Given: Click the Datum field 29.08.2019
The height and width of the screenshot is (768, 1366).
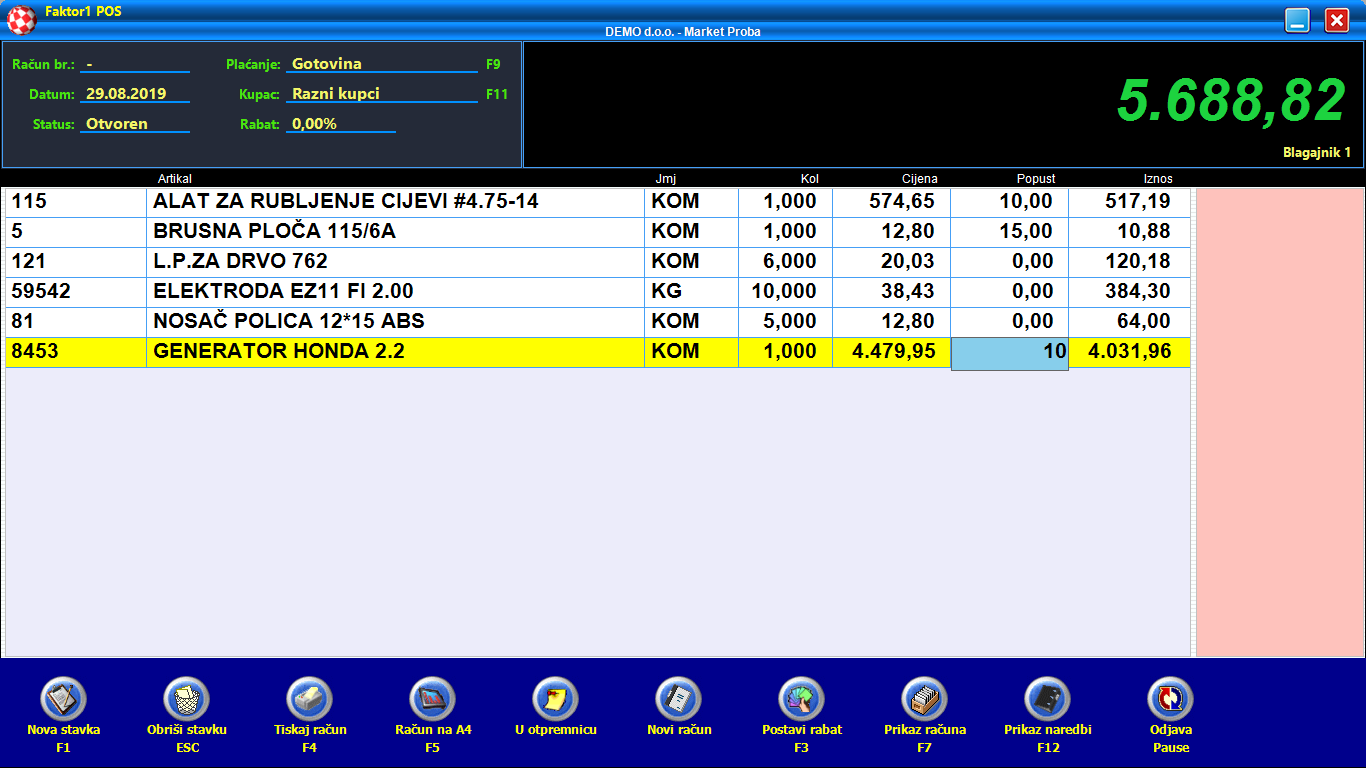Looking at the screenshot, I should click(x=135, y=94).
